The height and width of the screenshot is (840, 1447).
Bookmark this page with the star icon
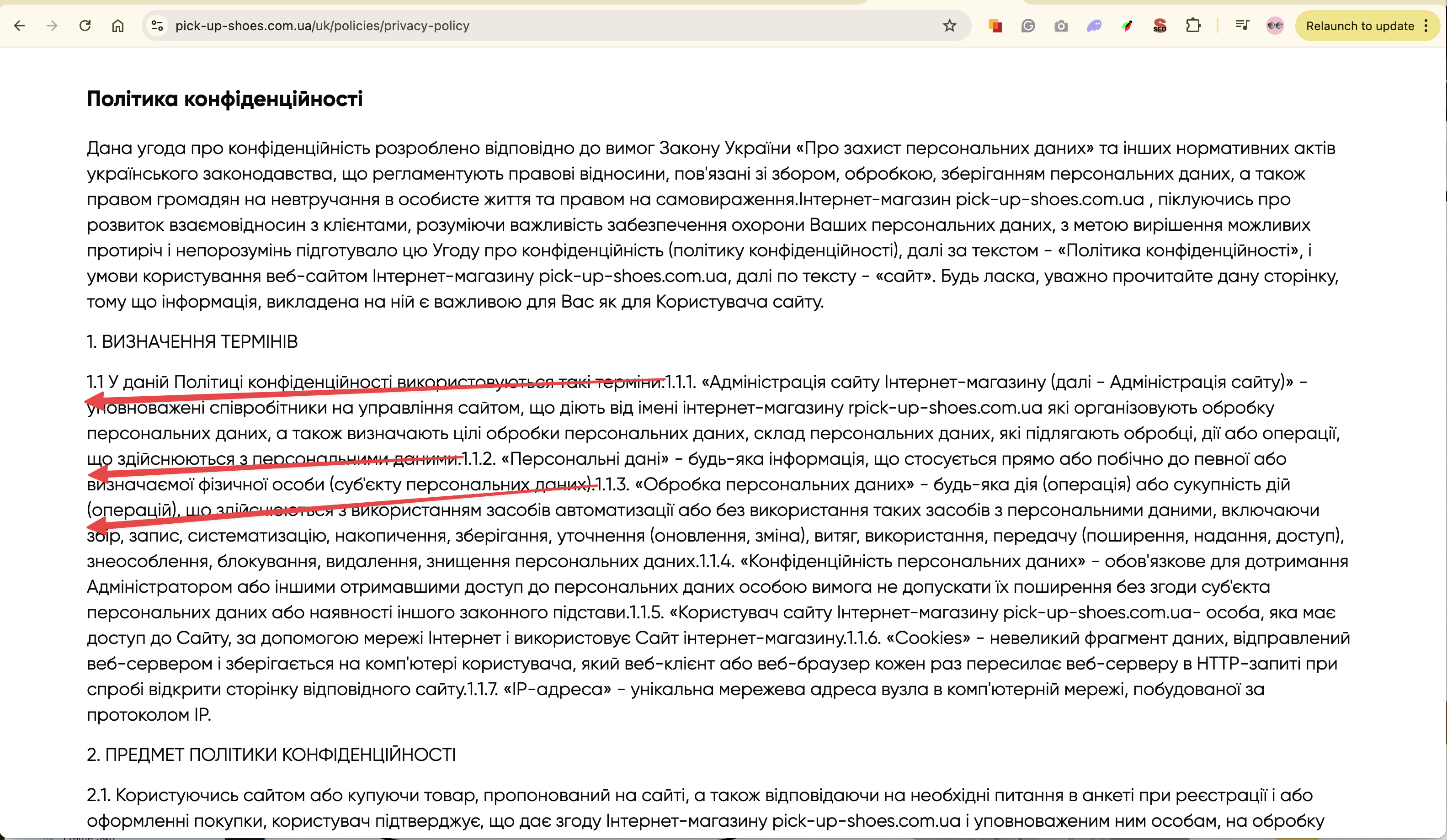[x=949, y=26]
